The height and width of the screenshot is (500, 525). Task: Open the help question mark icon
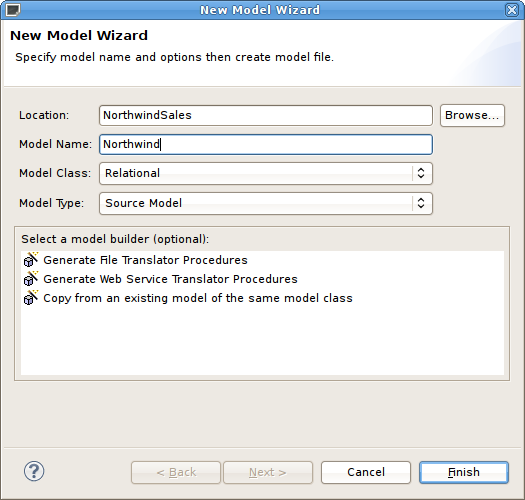tap(34, 471)
